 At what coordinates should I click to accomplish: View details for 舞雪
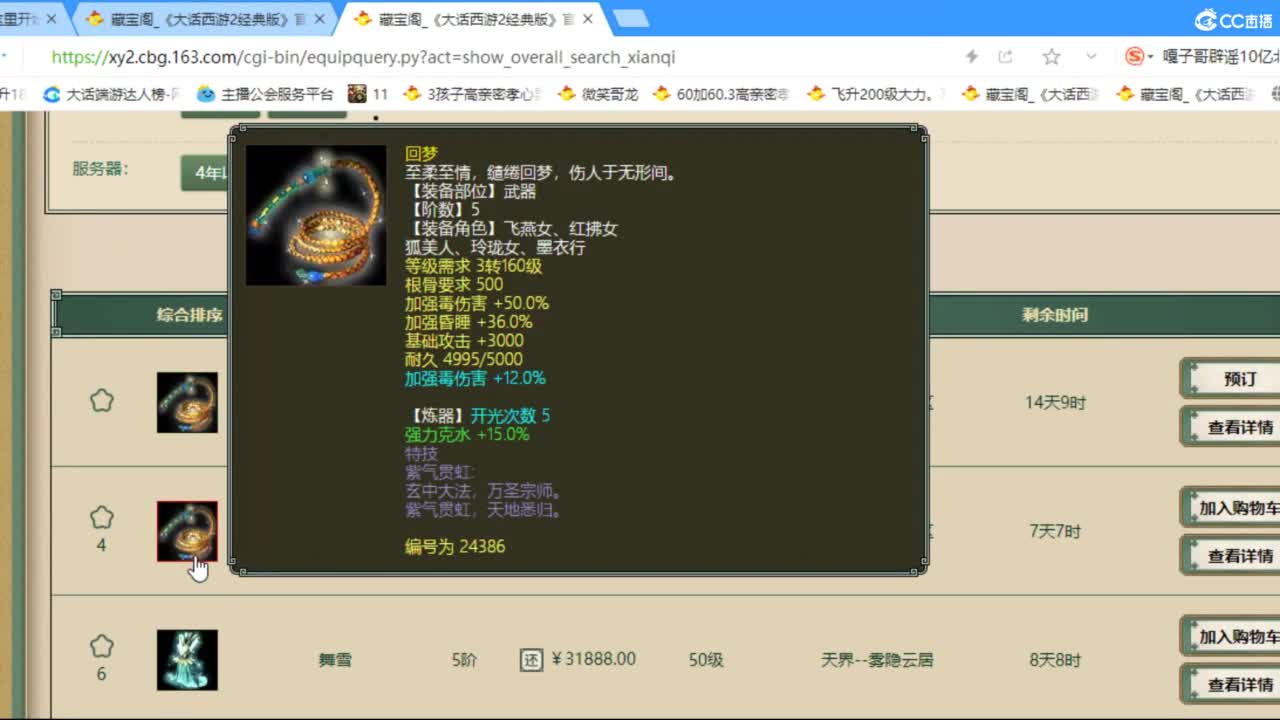[x=1231, y=684]
